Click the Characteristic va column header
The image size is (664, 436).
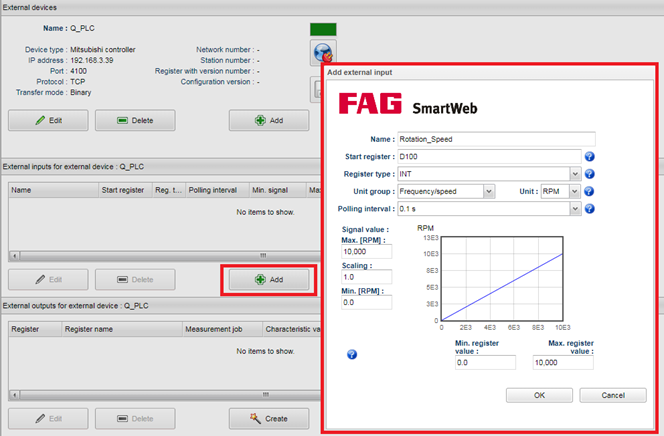pos(292,329)
